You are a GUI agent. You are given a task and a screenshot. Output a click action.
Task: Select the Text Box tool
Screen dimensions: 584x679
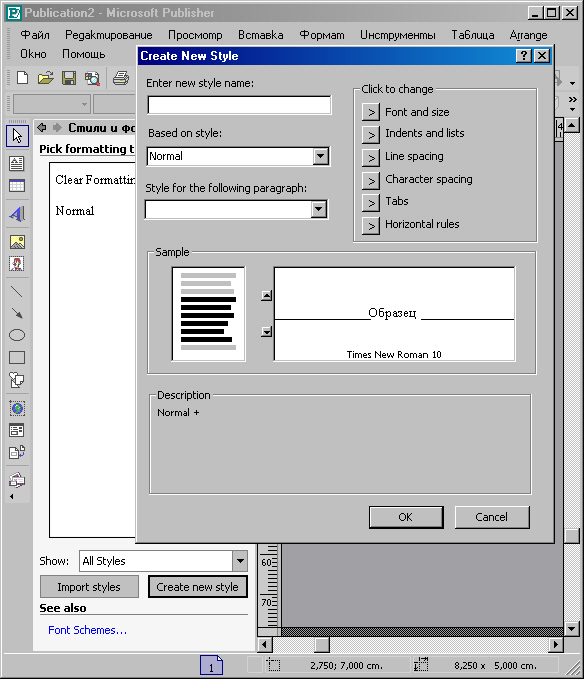click(x=17, y=164)
